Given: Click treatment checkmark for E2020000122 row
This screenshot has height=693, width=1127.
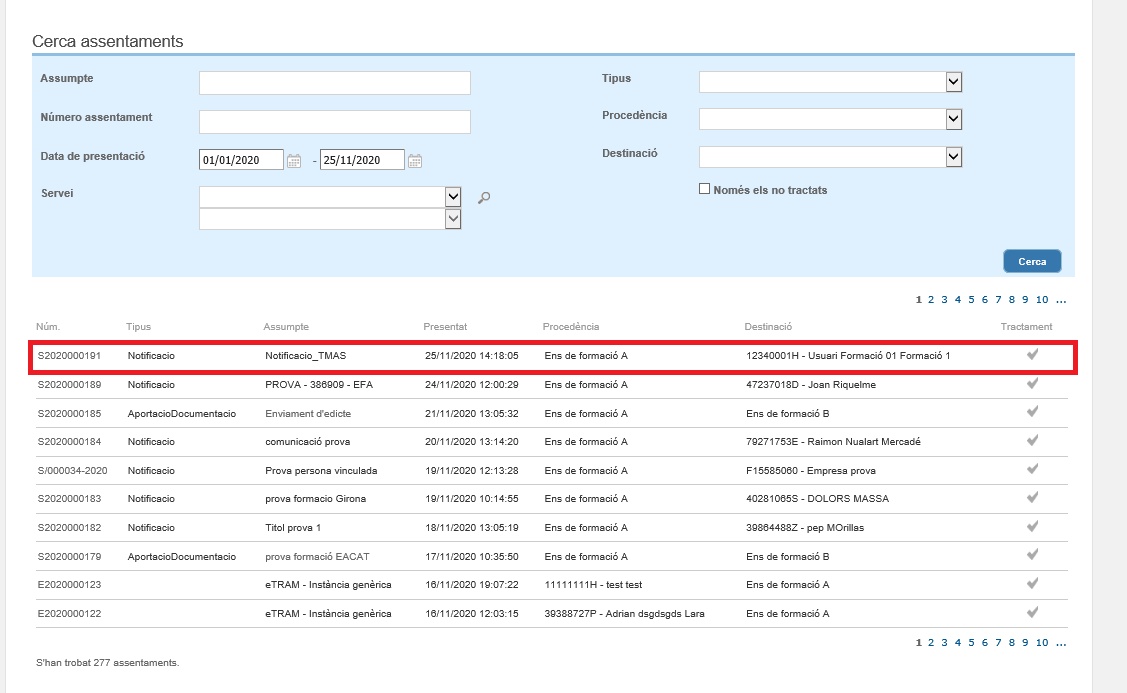Looking at the screenshot, I should coord(1032,612).
